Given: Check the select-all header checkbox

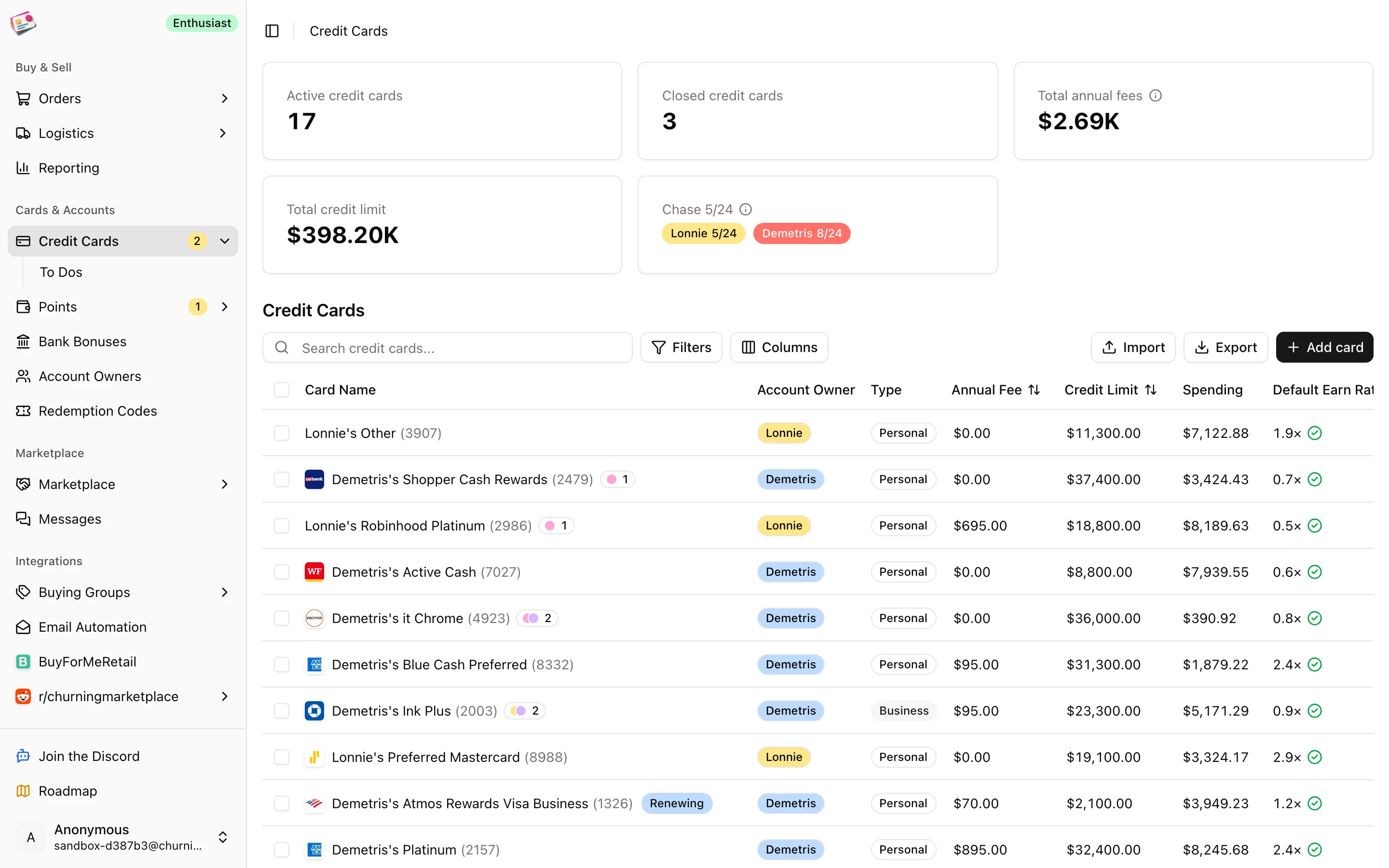Looking at the screenshot, I should tap(281, 390).
